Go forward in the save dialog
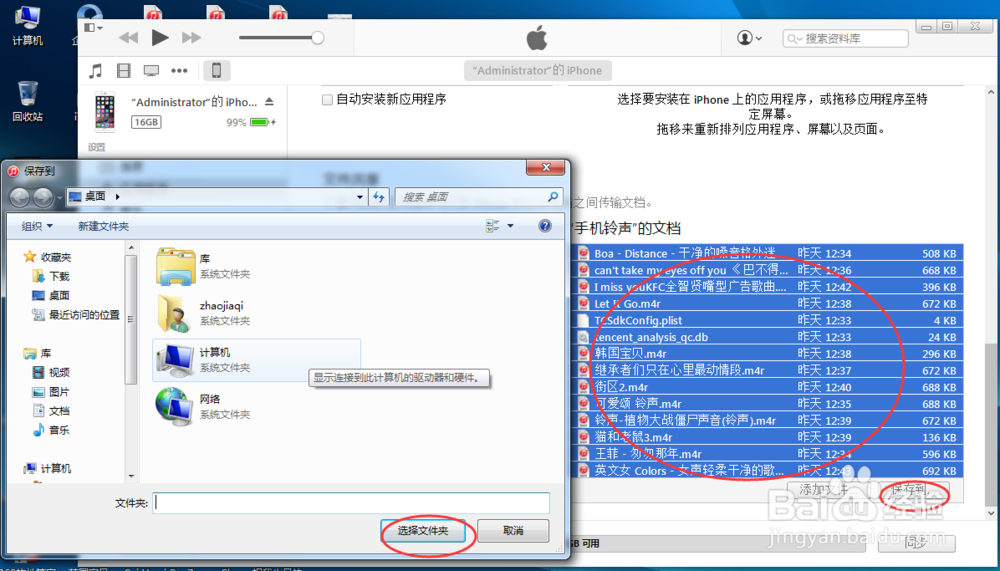The width and height of the screenshot is (1000, 571). [x=43, y=197]
